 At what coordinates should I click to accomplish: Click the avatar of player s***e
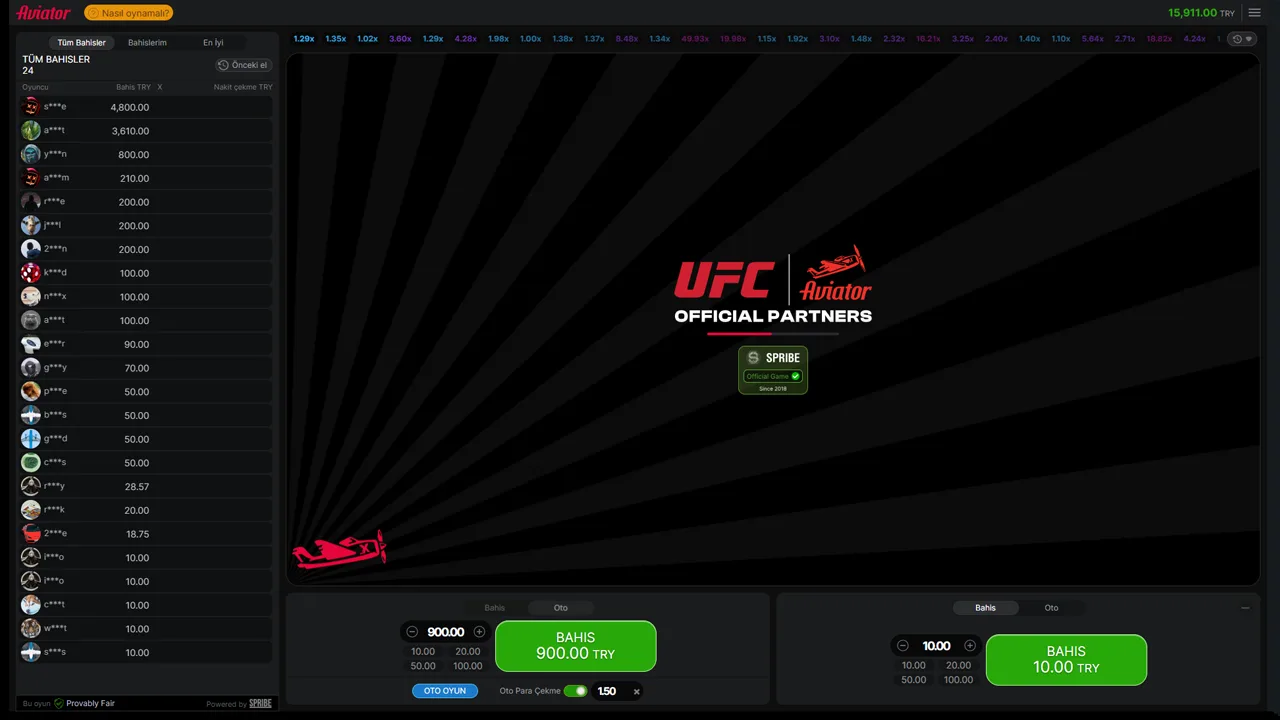31,107
